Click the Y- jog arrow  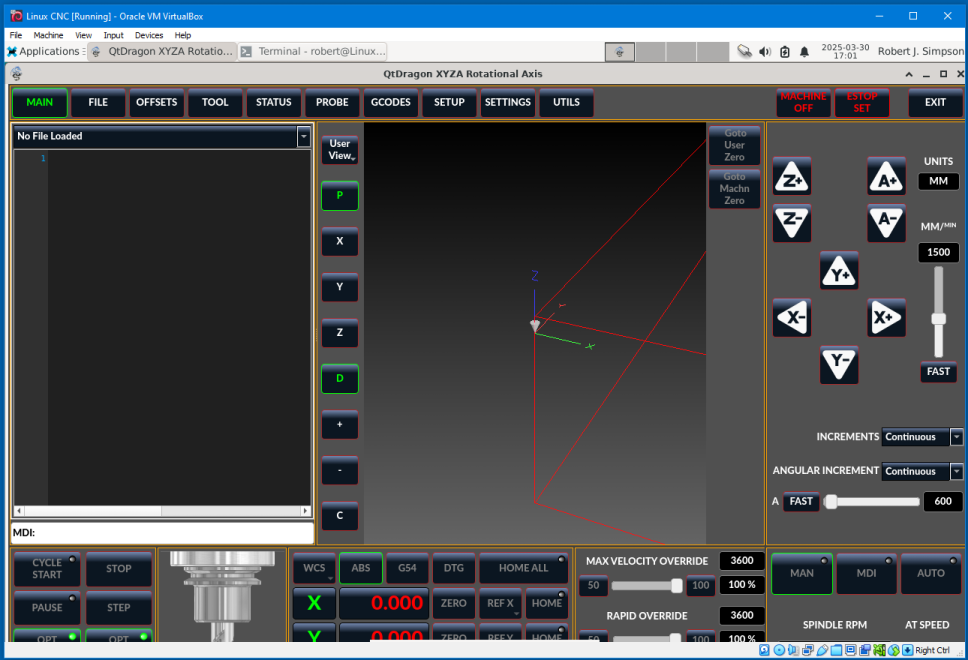[839, 364]
